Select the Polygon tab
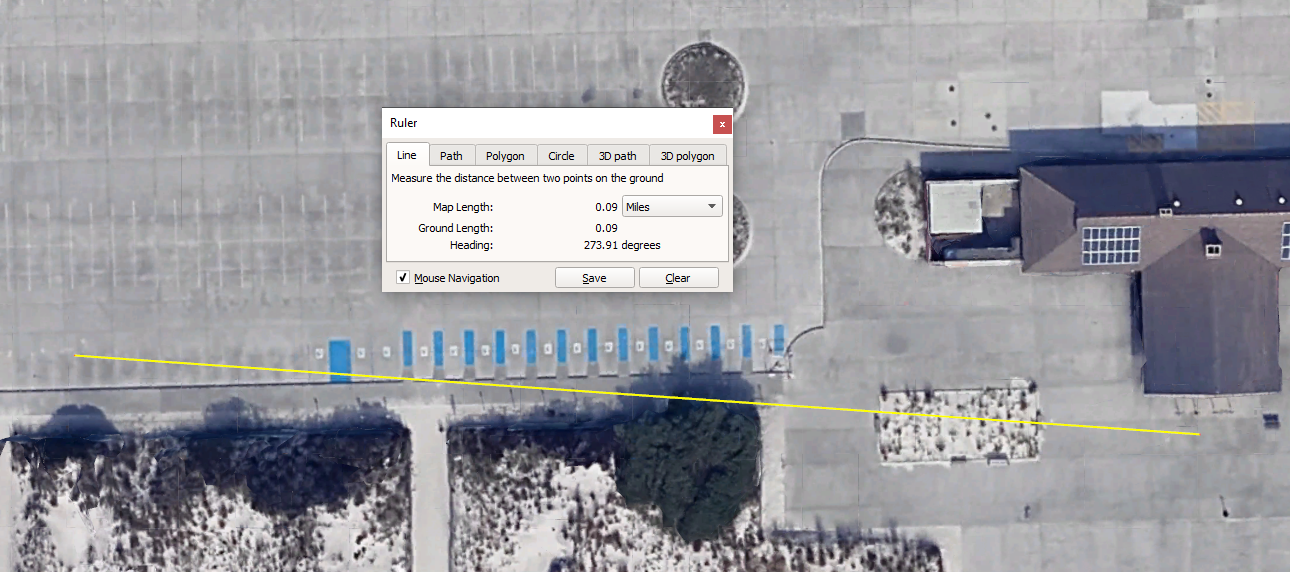1290x572 pixels. [505, 156]
